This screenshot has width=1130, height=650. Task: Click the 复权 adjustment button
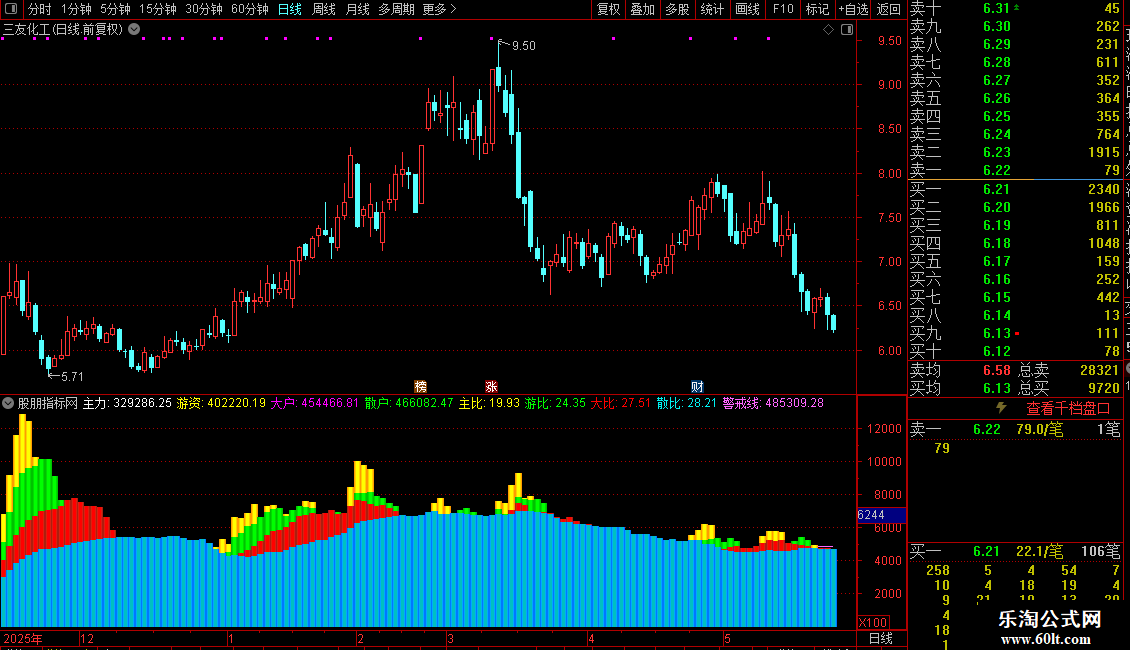click(608, 9)
